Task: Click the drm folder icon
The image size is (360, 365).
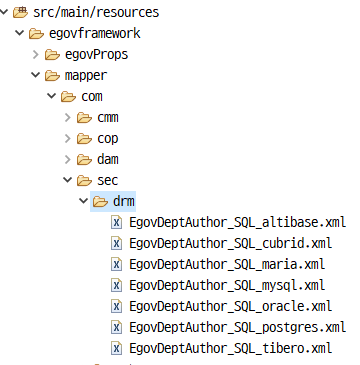Action: [100, 202]
